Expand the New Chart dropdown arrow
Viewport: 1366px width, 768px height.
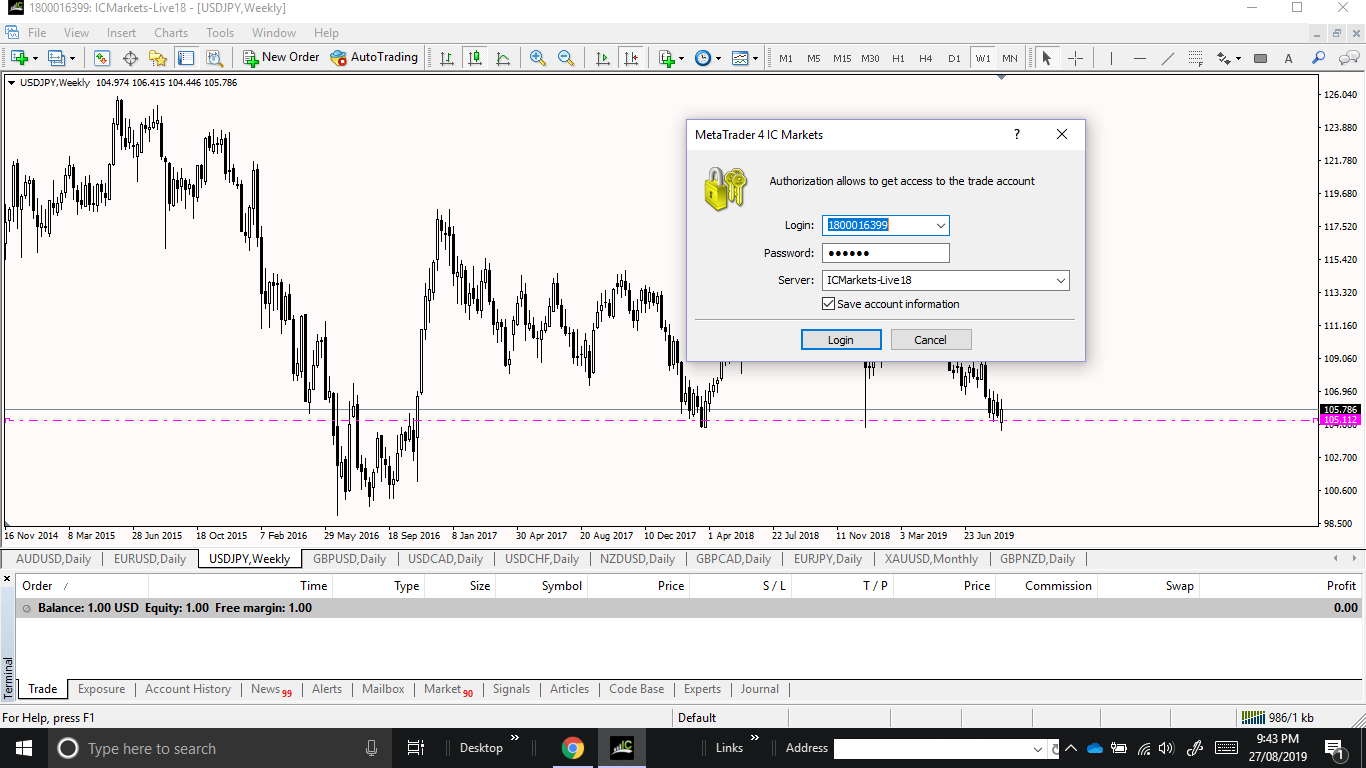click(35, 58)
